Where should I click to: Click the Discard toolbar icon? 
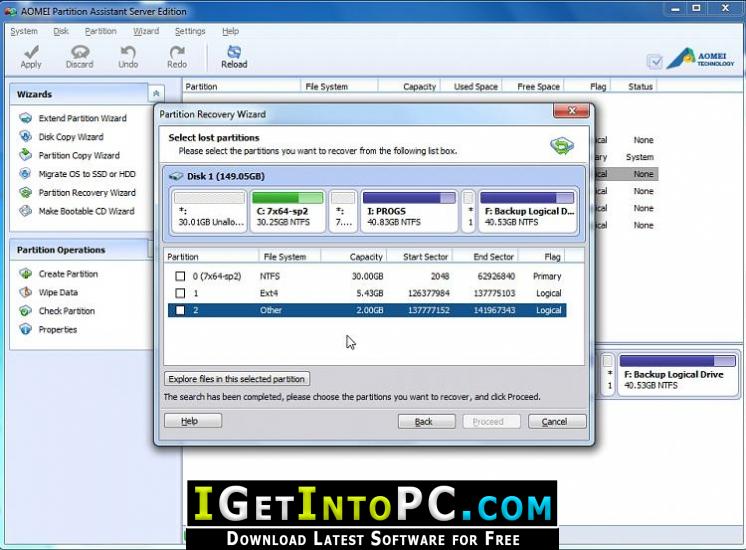pyautogui.click(x=79, y=52)
